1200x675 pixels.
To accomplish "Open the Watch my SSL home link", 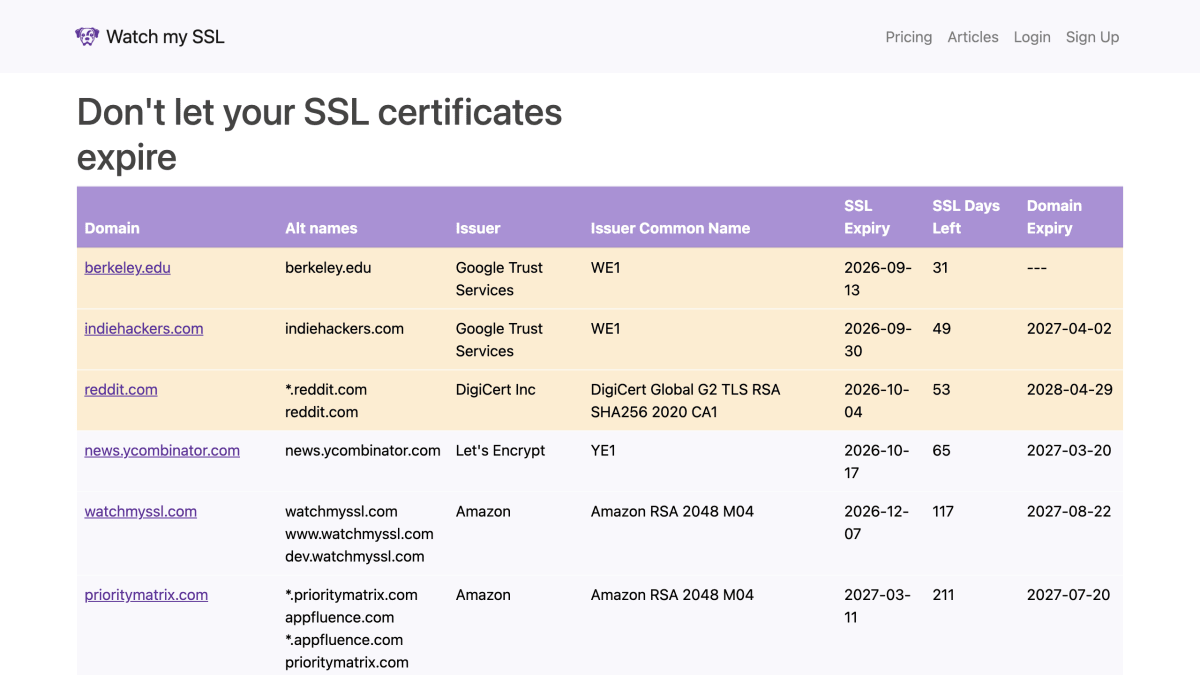I will pos(150,36).
